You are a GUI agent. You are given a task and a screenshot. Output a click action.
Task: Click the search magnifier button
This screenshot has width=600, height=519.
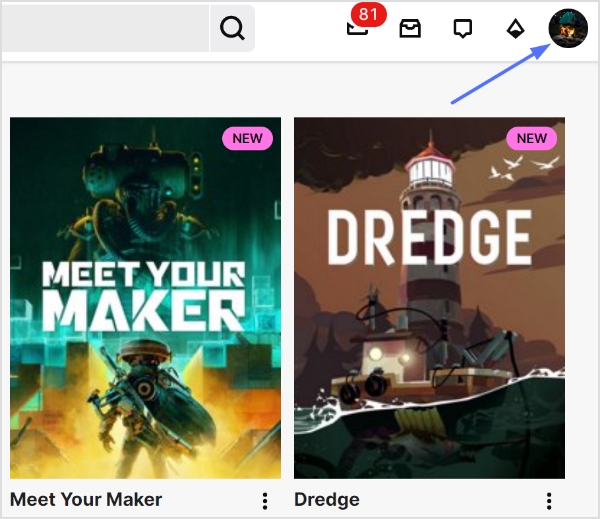coord(232,28)
